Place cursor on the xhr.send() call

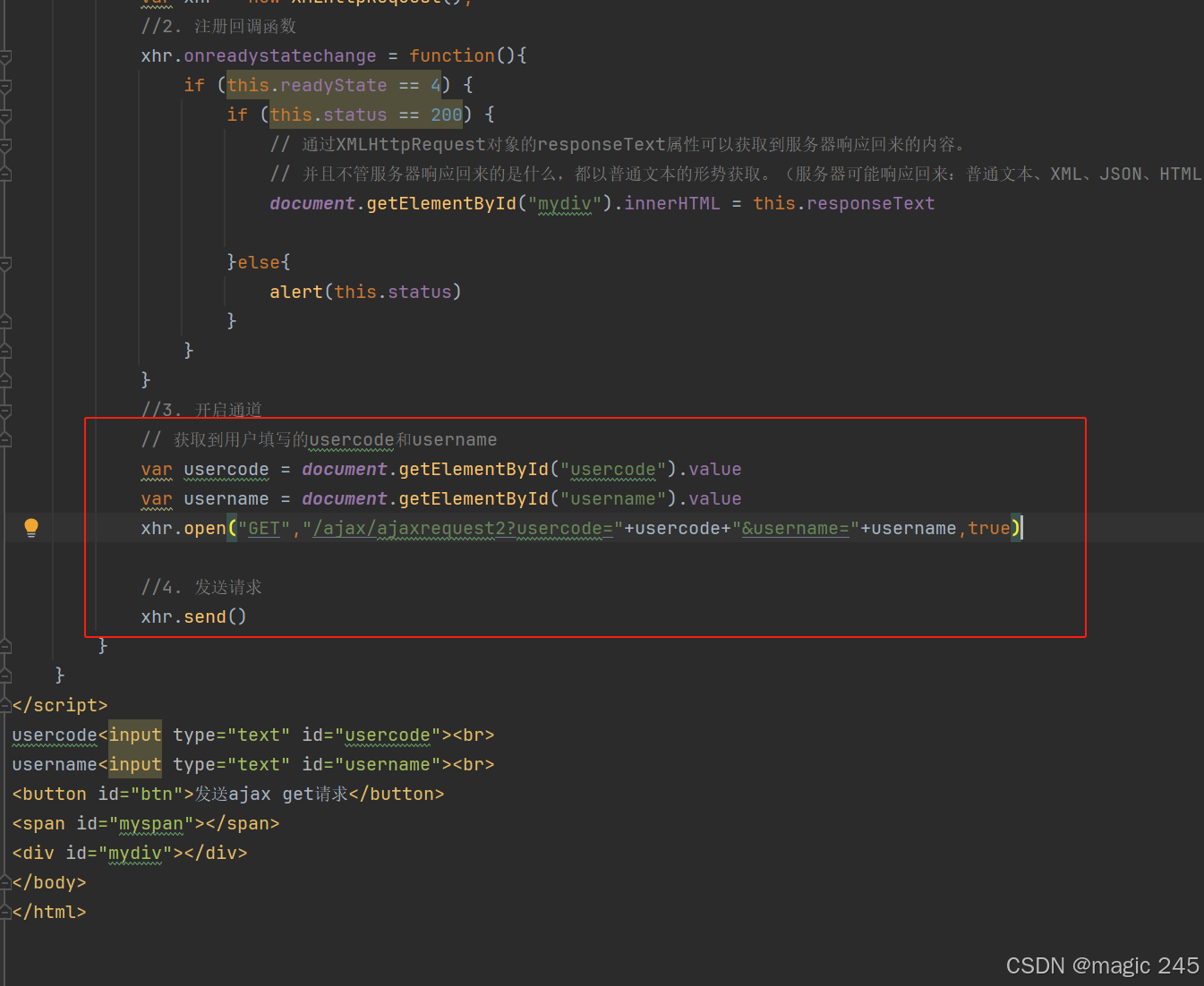pyautogui.click(x=193, y=616)
